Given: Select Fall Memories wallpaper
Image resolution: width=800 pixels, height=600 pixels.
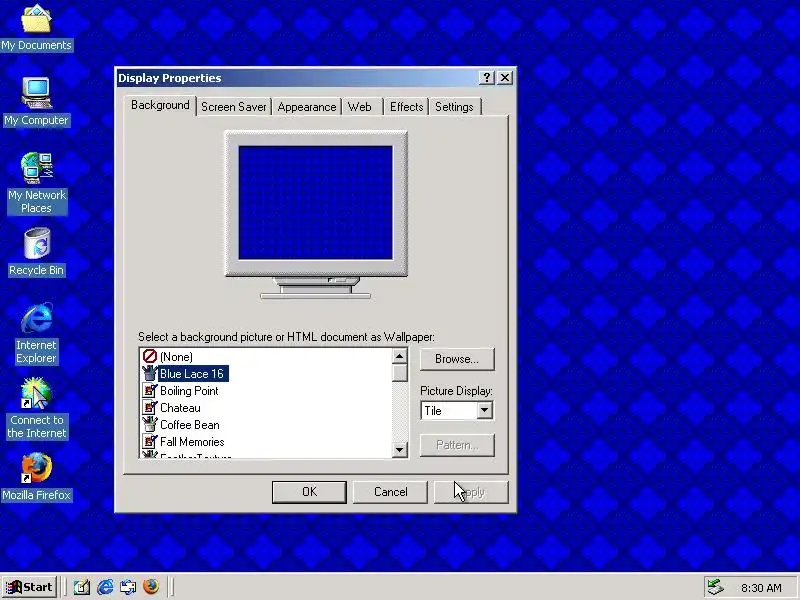Looking at the screenshot, I should (192, 441).
